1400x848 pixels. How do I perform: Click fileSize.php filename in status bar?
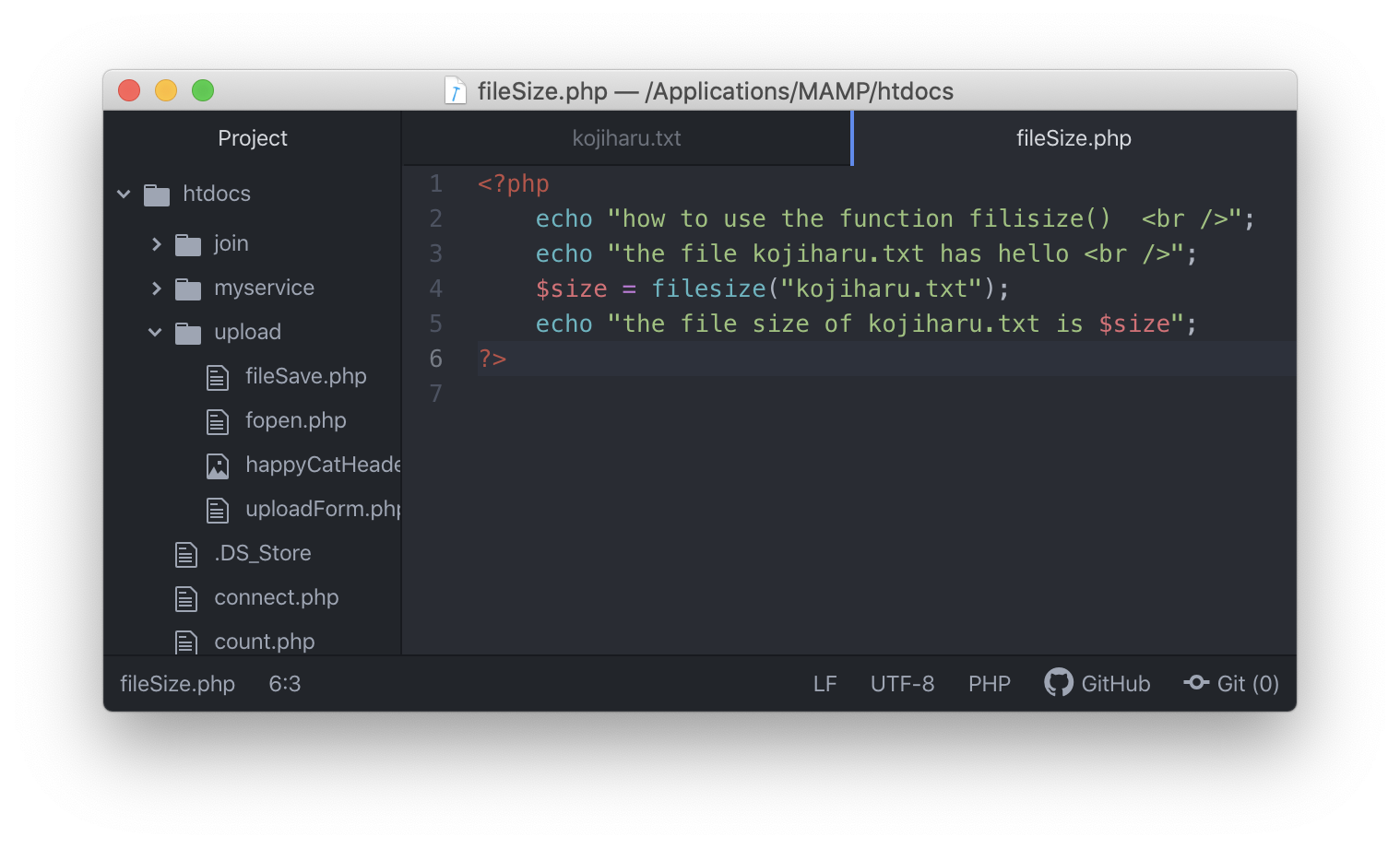click(177, 684)
